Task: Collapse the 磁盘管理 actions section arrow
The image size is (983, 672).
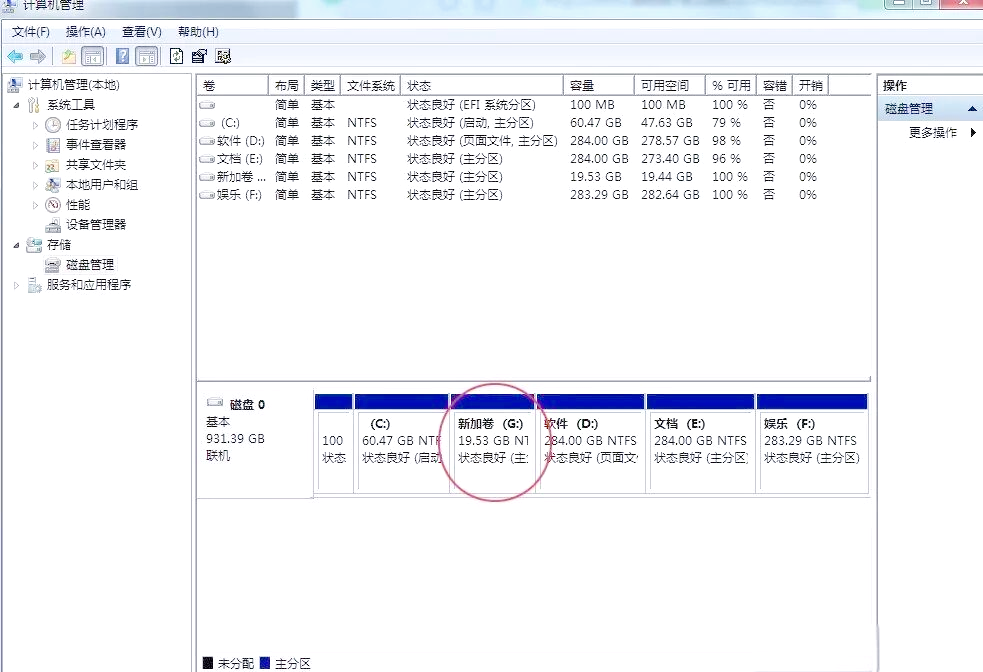Action: [972, 109]
